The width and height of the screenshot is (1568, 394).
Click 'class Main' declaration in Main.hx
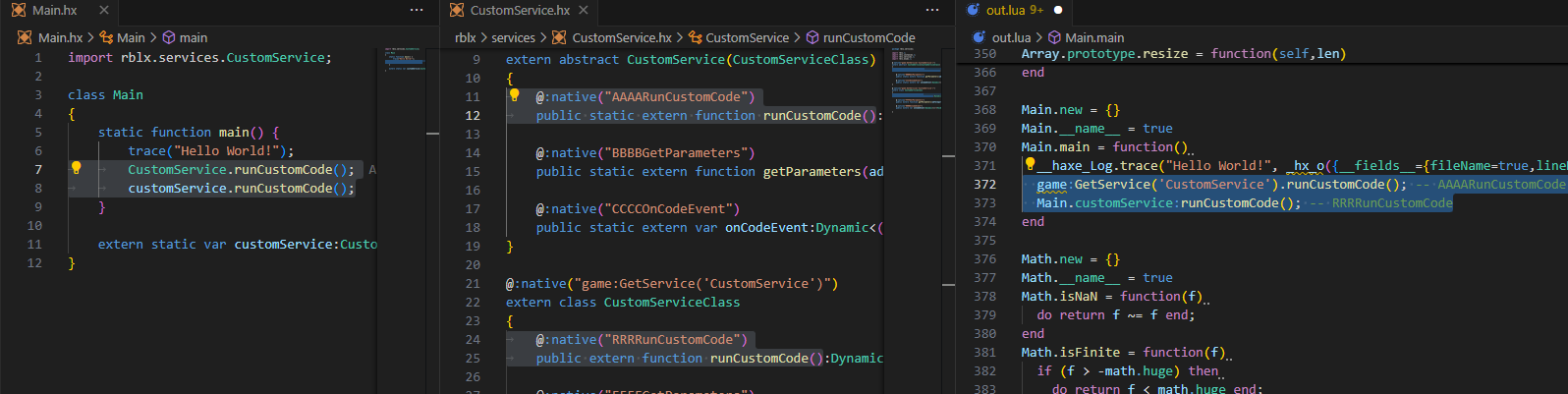click(x=105, y=94)
